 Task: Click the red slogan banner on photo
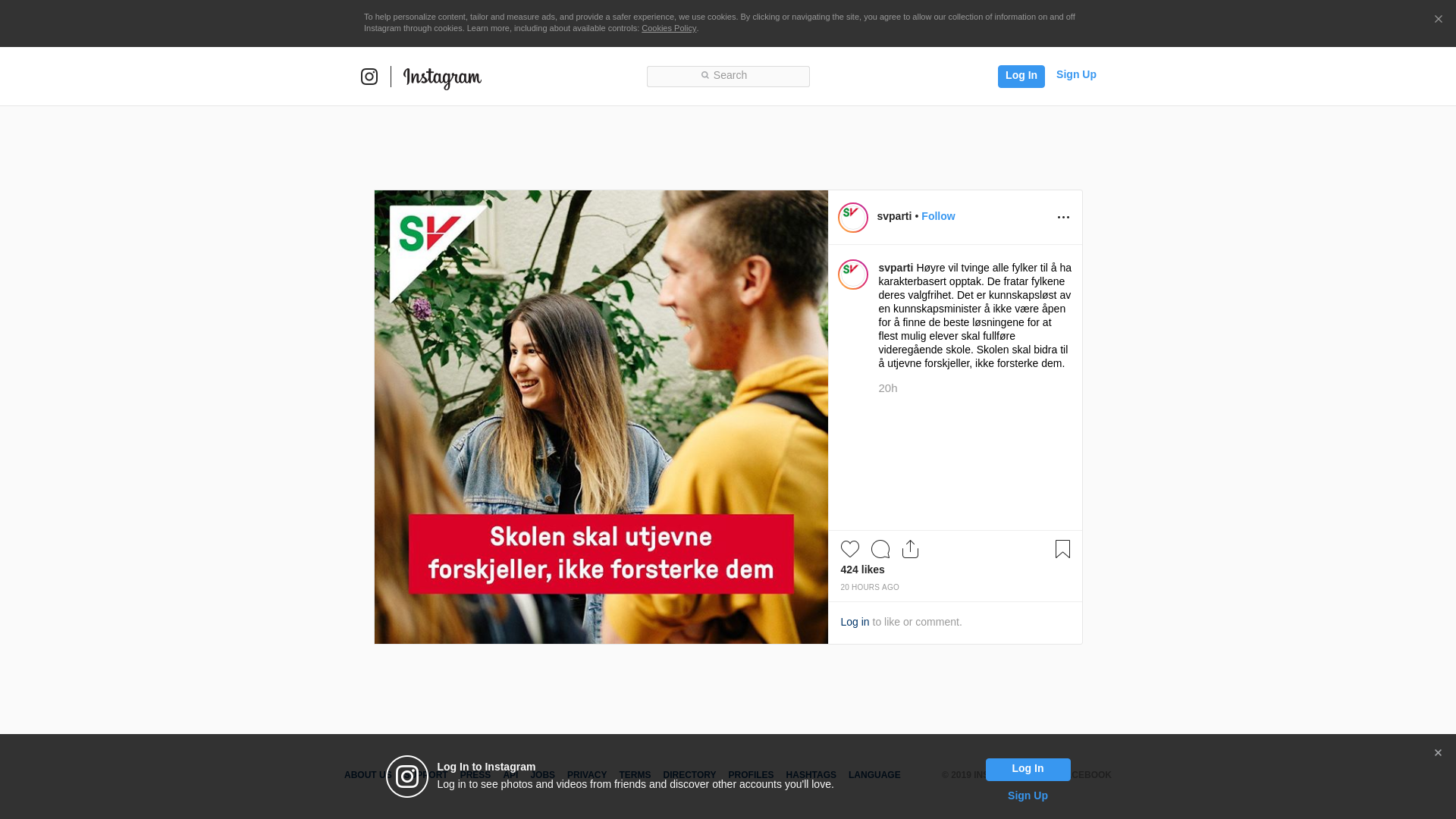[x=601, y=554]
